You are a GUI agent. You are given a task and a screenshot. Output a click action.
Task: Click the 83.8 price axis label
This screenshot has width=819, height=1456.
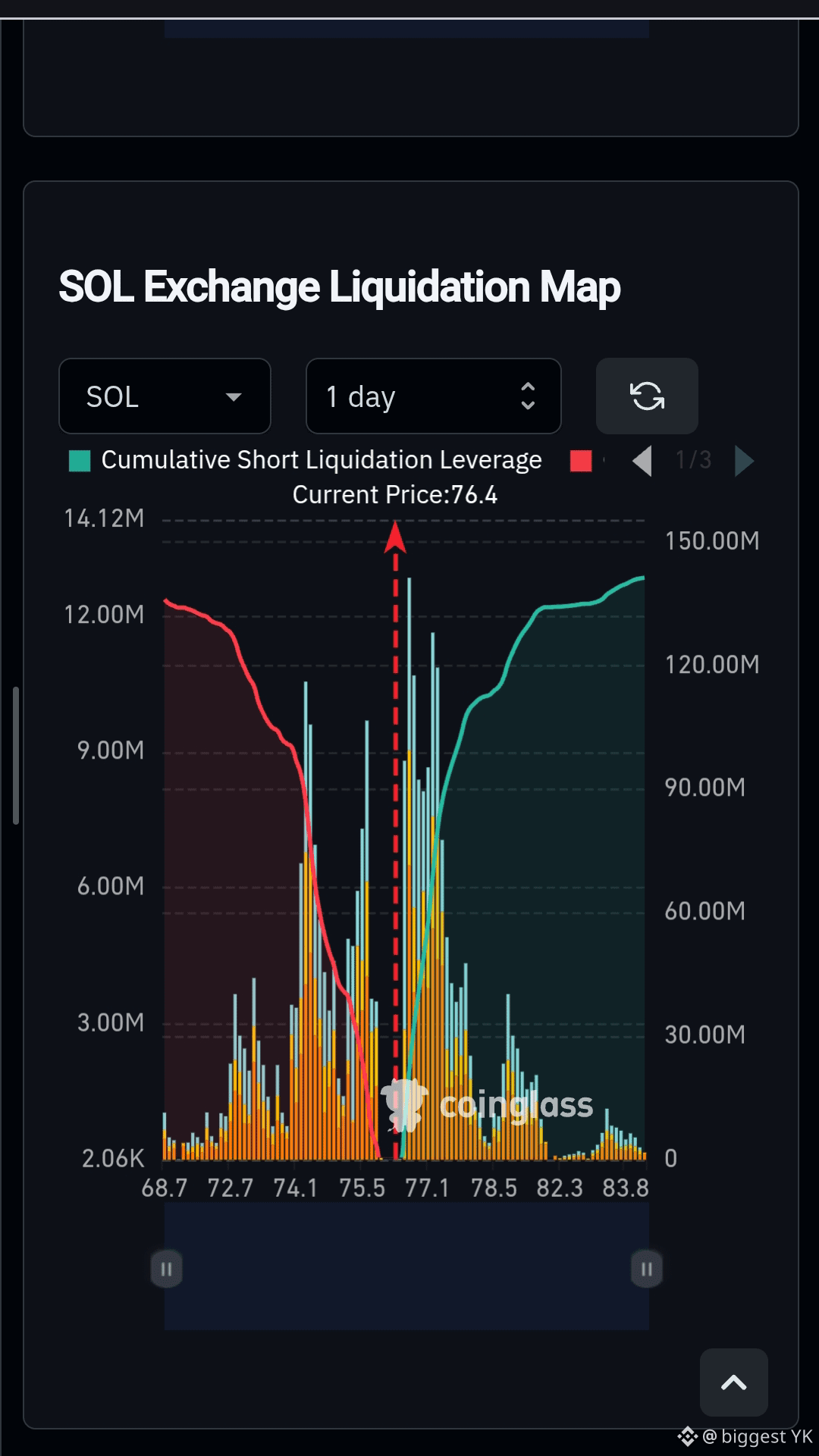[626, 1188]
